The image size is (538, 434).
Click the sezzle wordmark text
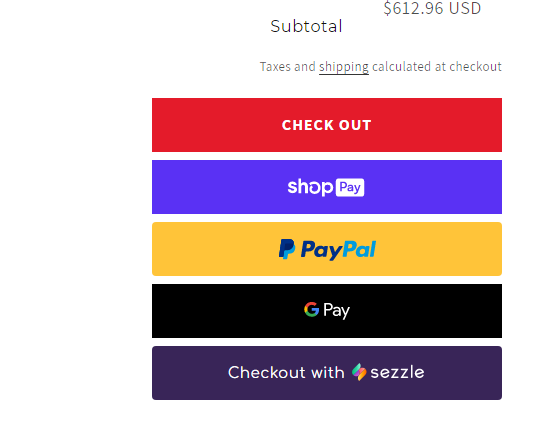[397, 373]
